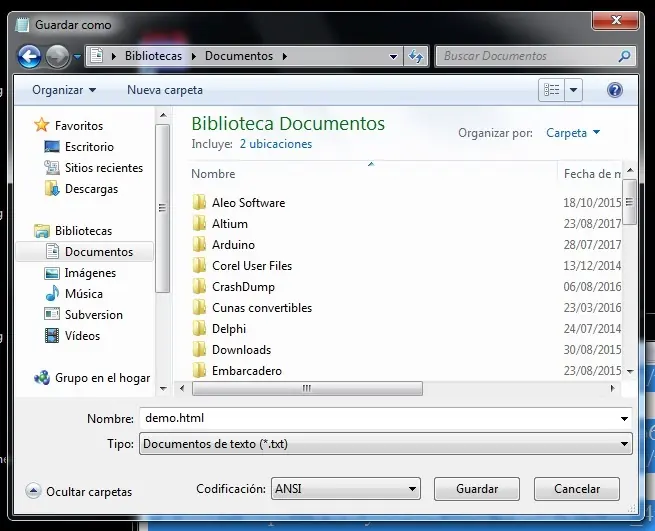Select Documentos library in the sidebar
Viewport: 655px width, 531px height.
[x=85, y=252]
